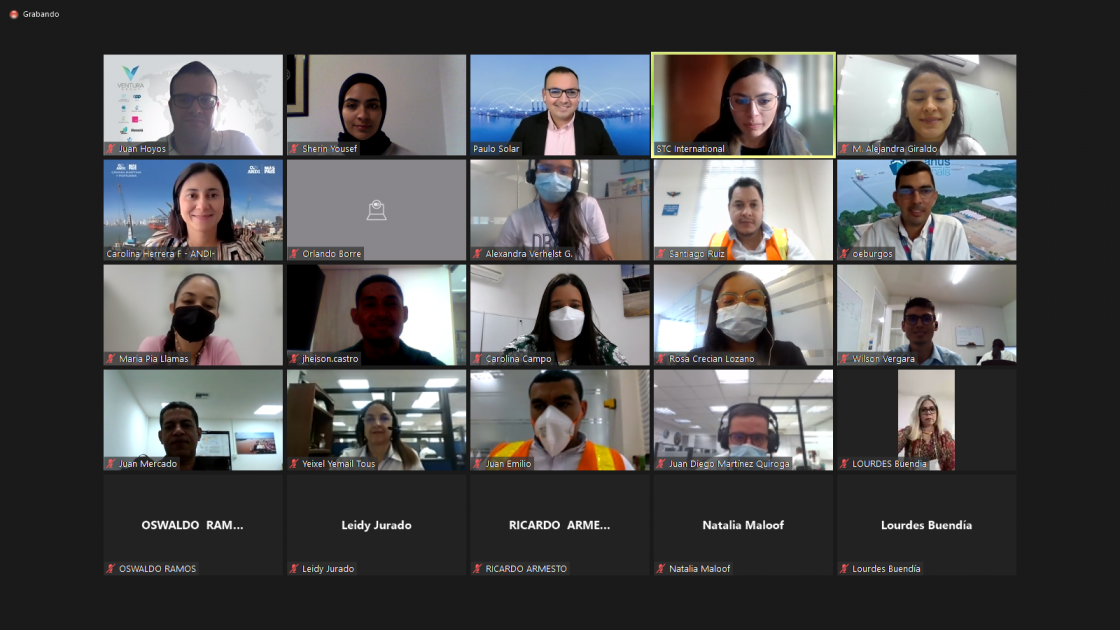Screen dimensions: 1120x630
Task: Select the Lourdes Buendía name-only tile
Action: 926,525
